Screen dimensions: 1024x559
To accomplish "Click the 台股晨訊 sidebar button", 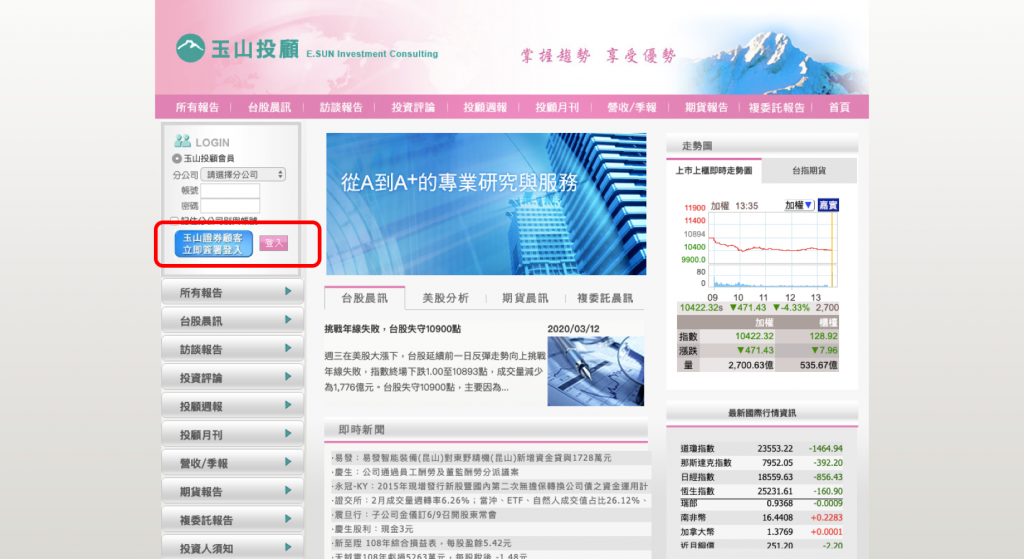I will [232, 321].
